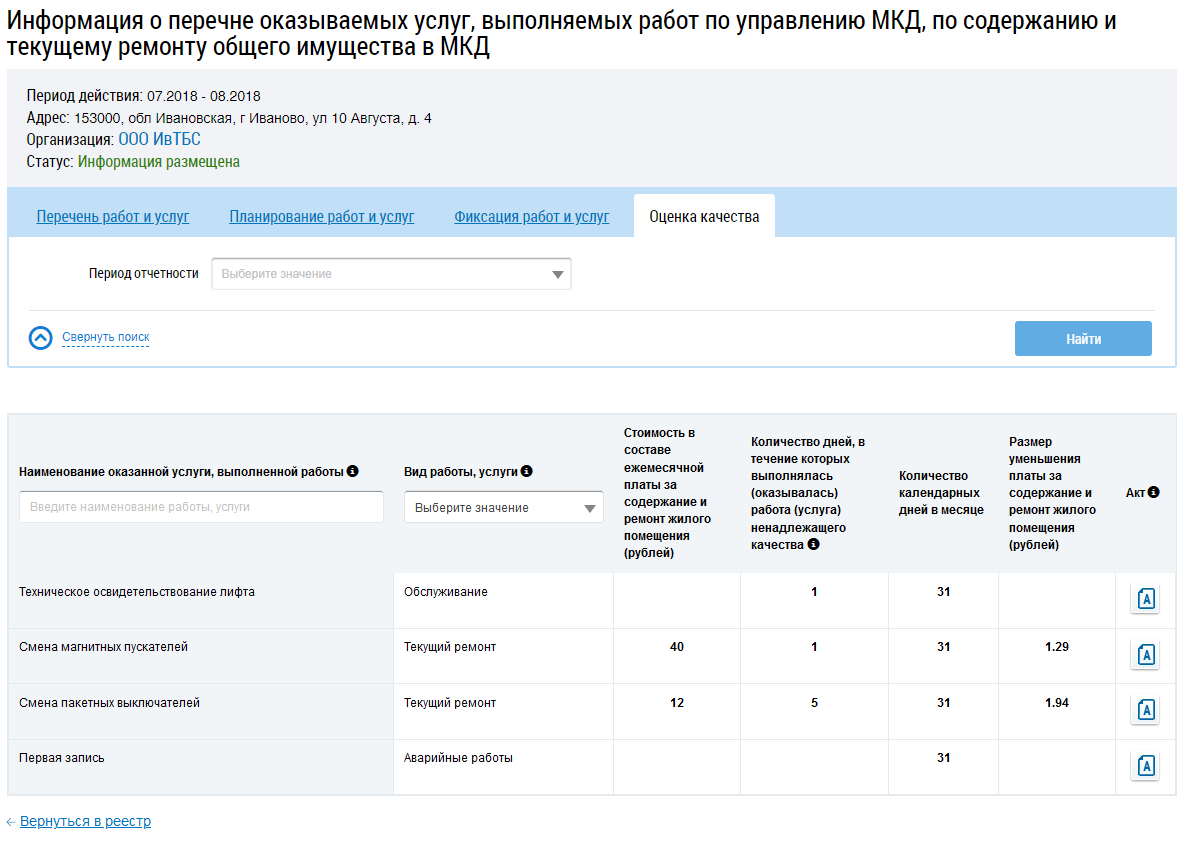The width and height of the screenshot is (1186, 844).
Task: Open the ООО ИвТБС organization link
Action: click(160, 139)
